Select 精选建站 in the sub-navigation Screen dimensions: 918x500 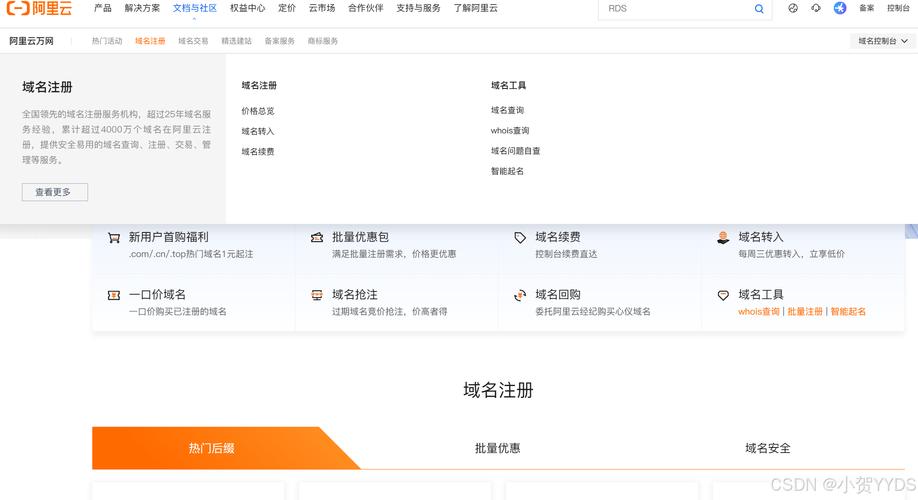pyautogui.click(x=237, y=41)
